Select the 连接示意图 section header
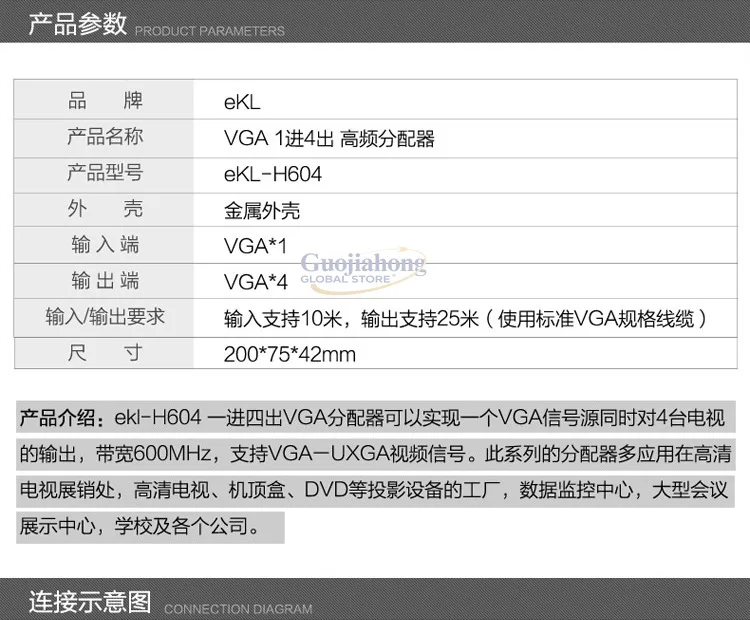 (90, 601)
